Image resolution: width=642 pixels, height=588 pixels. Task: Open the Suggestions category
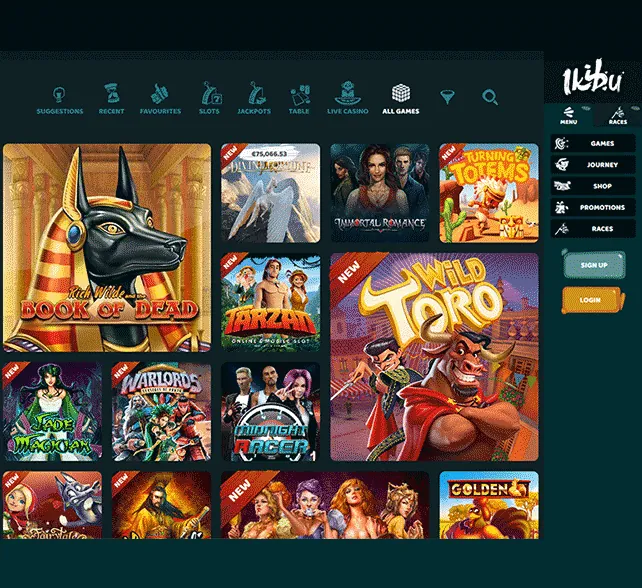[59, 99]
